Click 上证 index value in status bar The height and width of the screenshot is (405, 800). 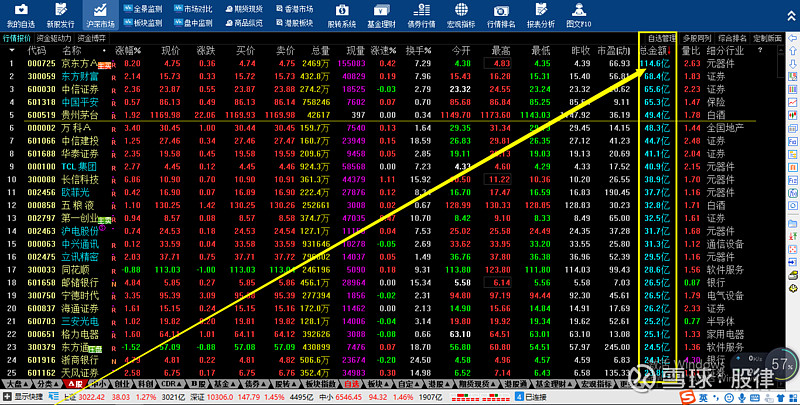[x=91, y=397]
